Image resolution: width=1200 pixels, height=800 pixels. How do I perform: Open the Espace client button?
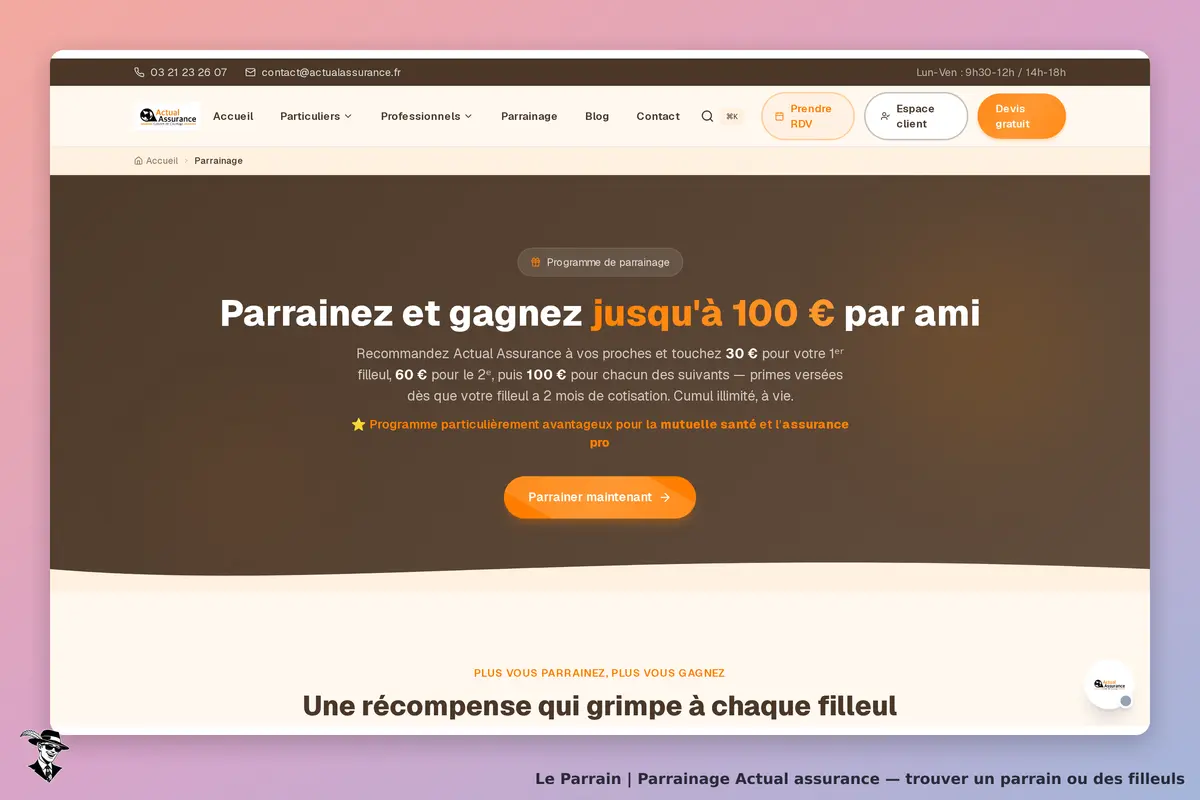click(x=916, y=116)
